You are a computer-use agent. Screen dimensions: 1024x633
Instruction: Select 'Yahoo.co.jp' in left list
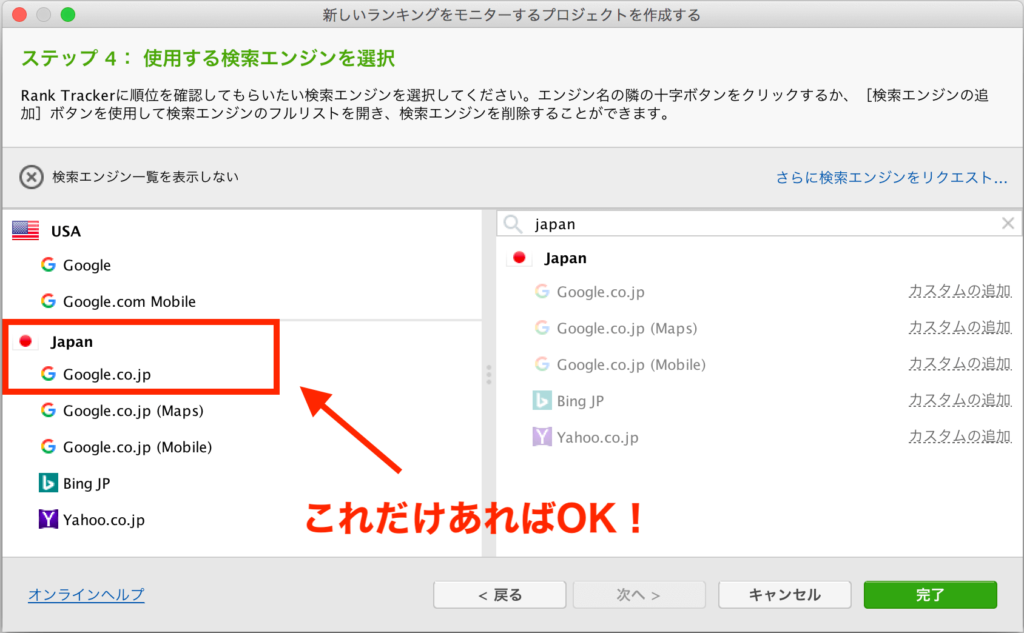[x=104, y=520]
